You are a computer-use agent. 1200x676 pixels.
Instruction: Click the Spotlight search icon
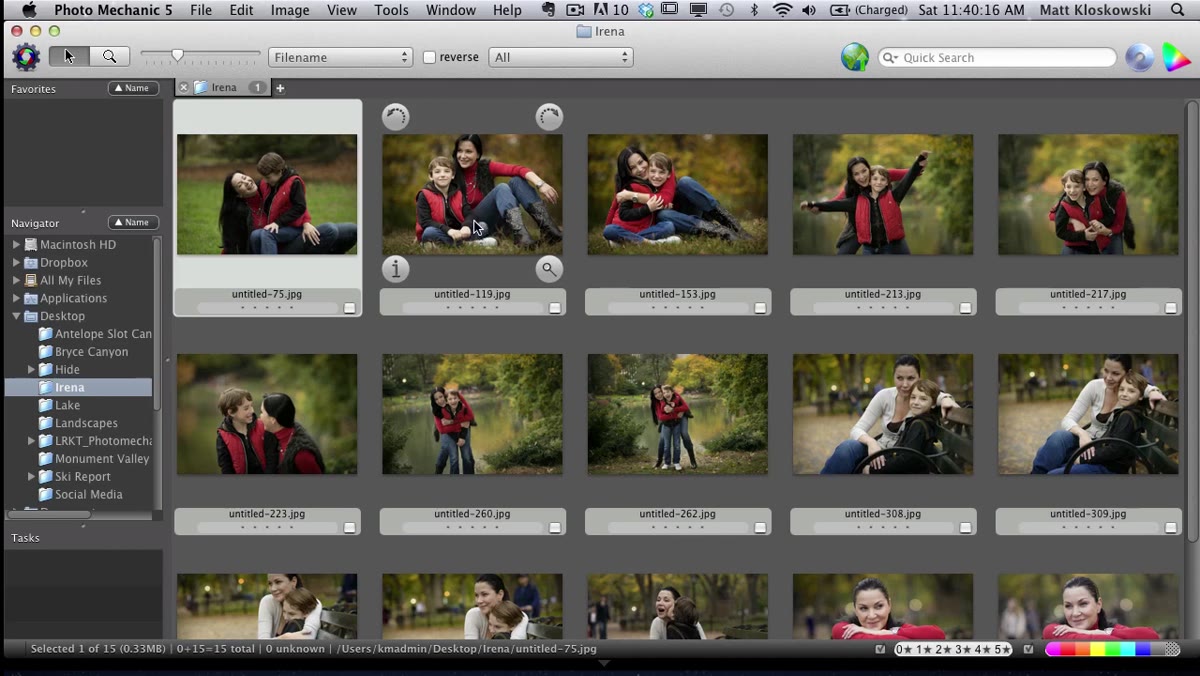click(1177, 10)
